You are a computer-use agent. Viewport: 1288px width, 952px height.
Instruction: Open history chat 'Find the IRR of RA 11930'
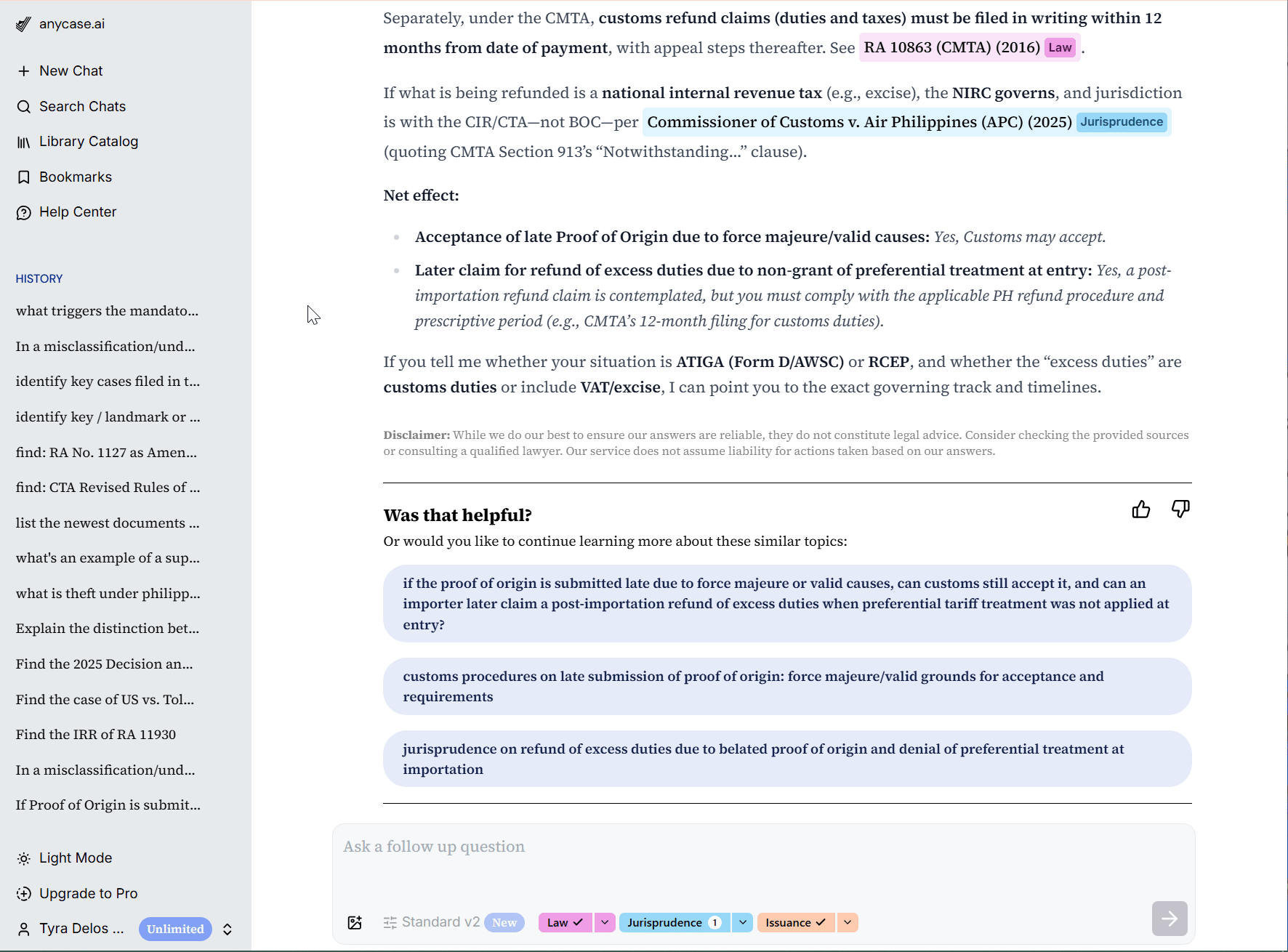(x=96, y=735)
